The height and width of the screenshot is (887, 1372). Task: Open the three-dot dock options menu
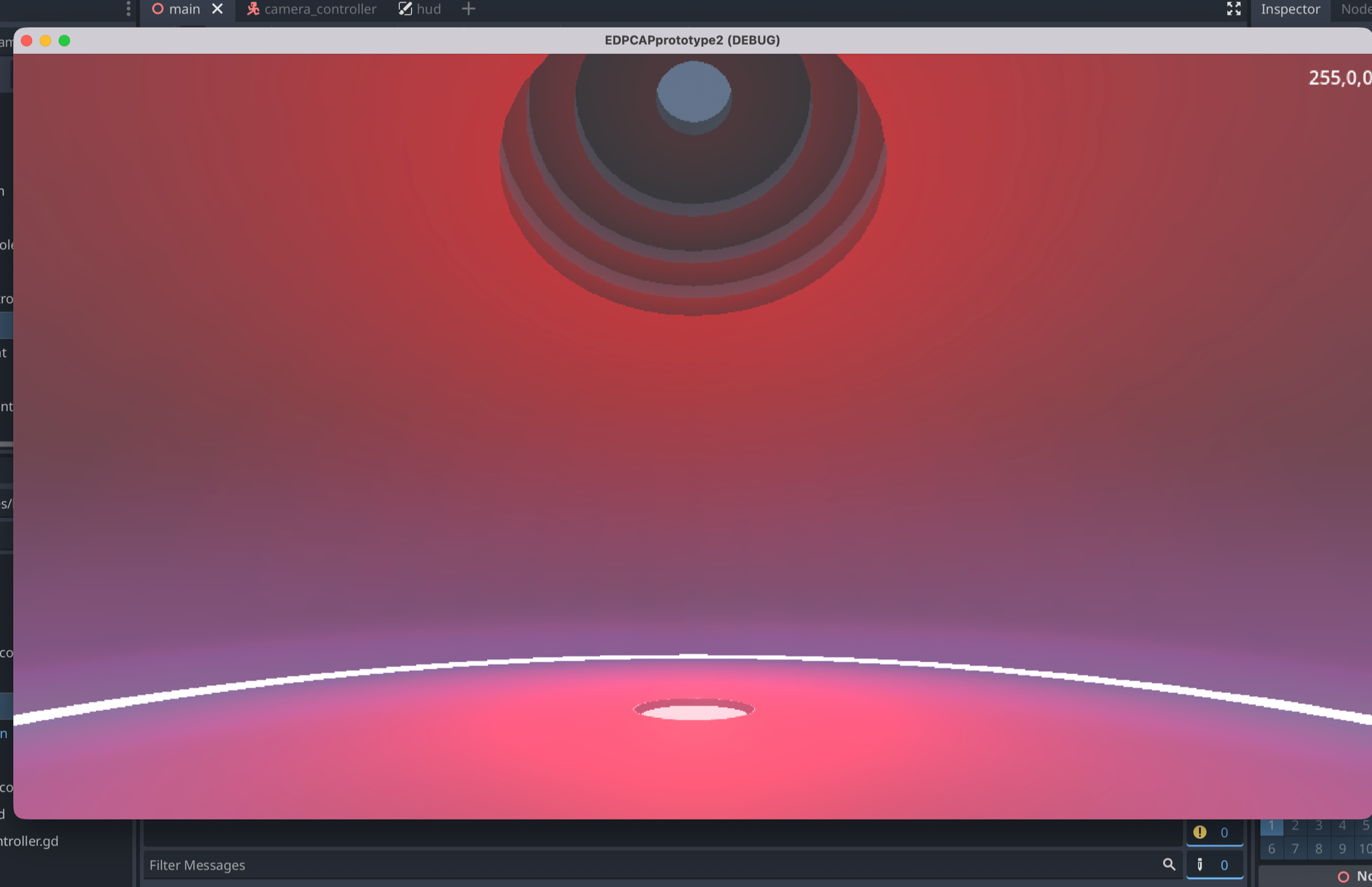128,9
